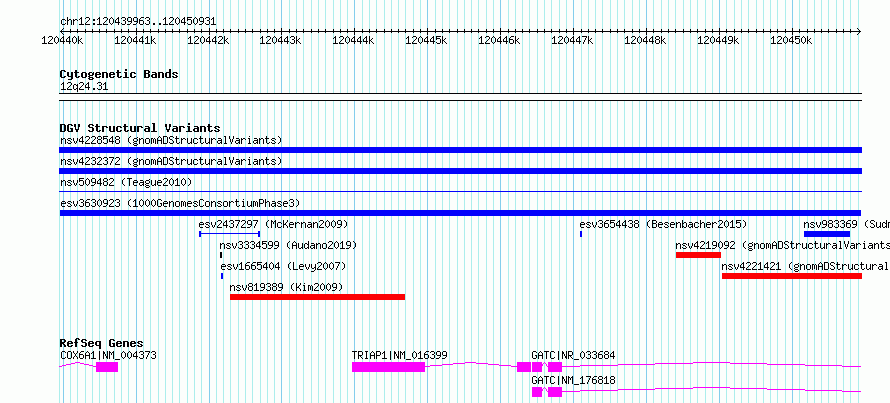Open the esv3630923 1000Genomes variant bar

(x=460, y=213)
